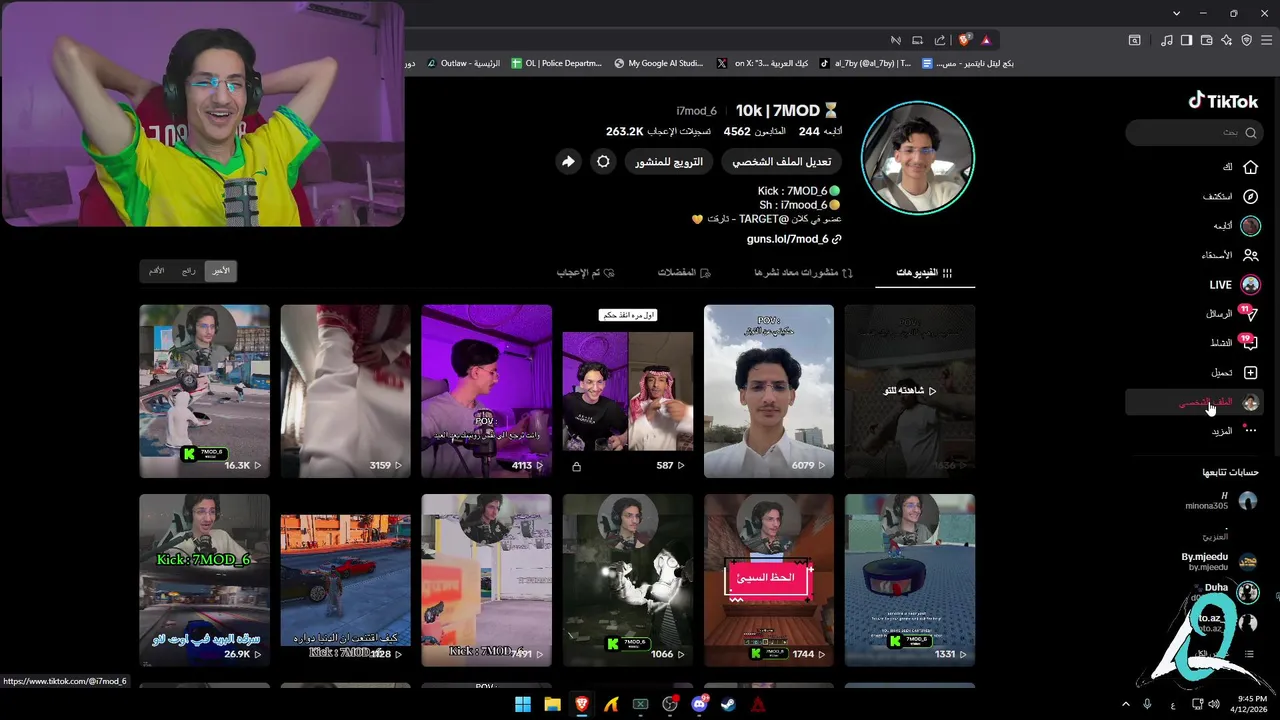Open the 'OL | Police Departm...' bookmark
Screen dimensions: 1280x720
pyautogui.click(x=556, y=63)
